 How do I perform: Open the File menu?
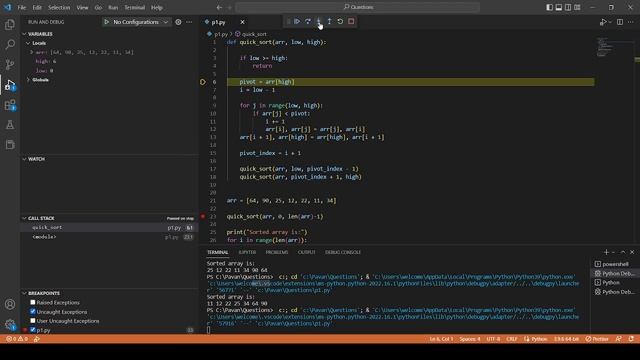tap(21, 7)
